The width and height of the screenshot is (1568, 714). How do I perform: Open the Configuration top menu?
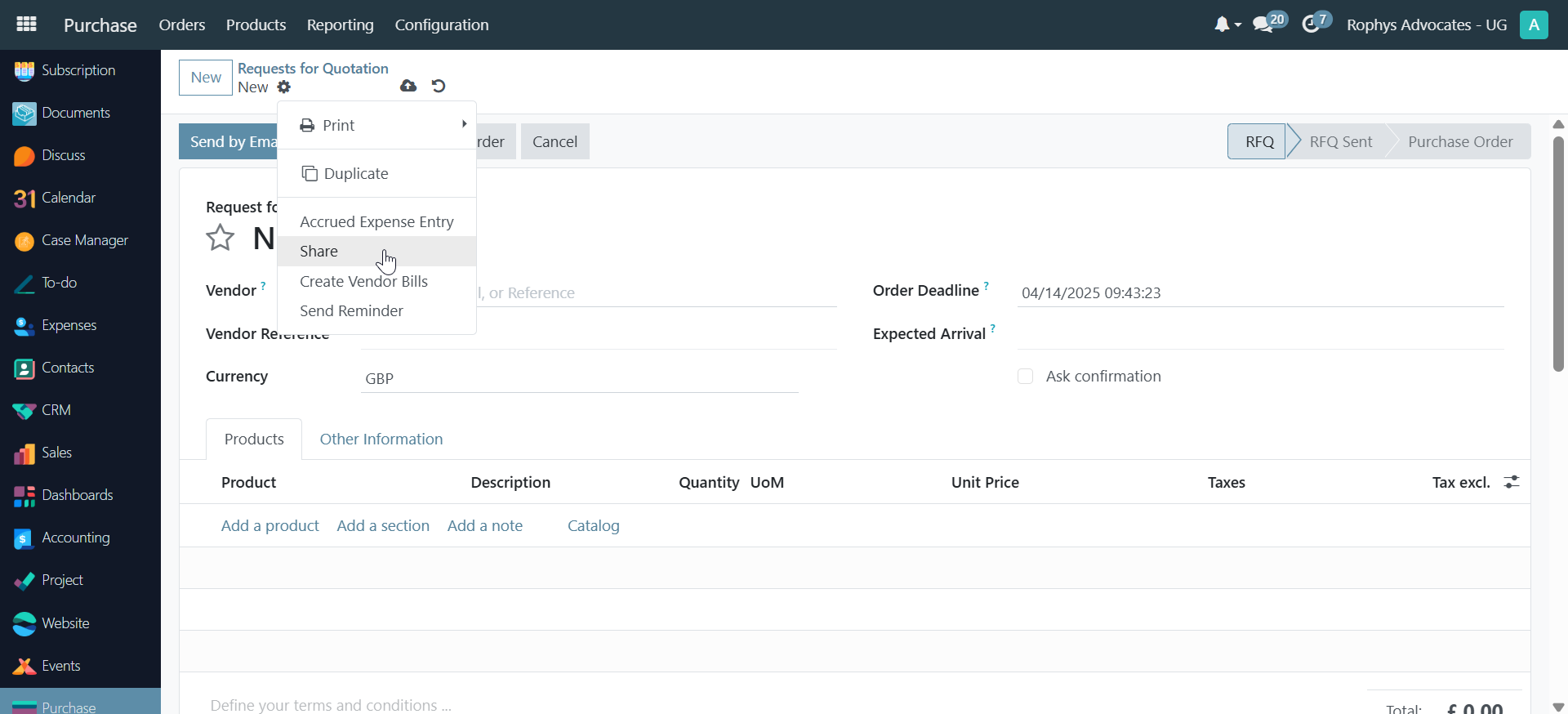(442, 25)
